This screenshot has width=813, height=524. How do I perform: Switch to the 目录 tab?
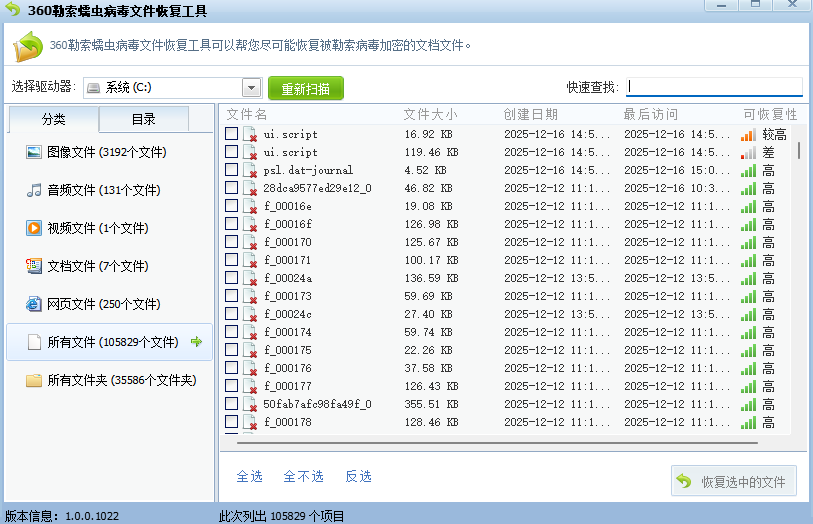[x=143, y=120]
